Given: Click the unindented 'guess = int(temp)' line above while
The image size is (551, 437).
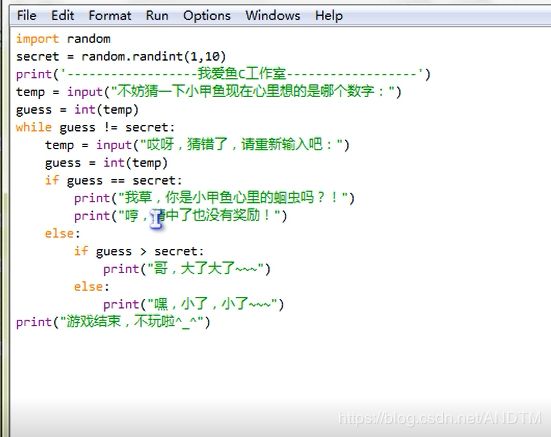Looking at the screenshot, I should pos(77,110).
